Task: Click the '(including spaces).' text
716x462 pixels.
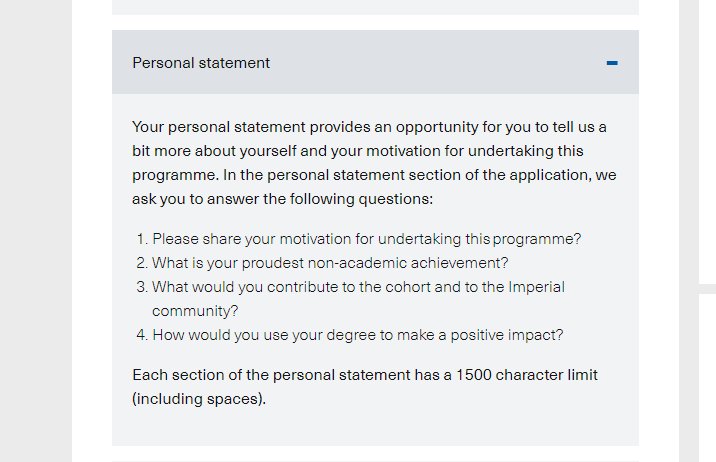Action: tap(199, 399)
